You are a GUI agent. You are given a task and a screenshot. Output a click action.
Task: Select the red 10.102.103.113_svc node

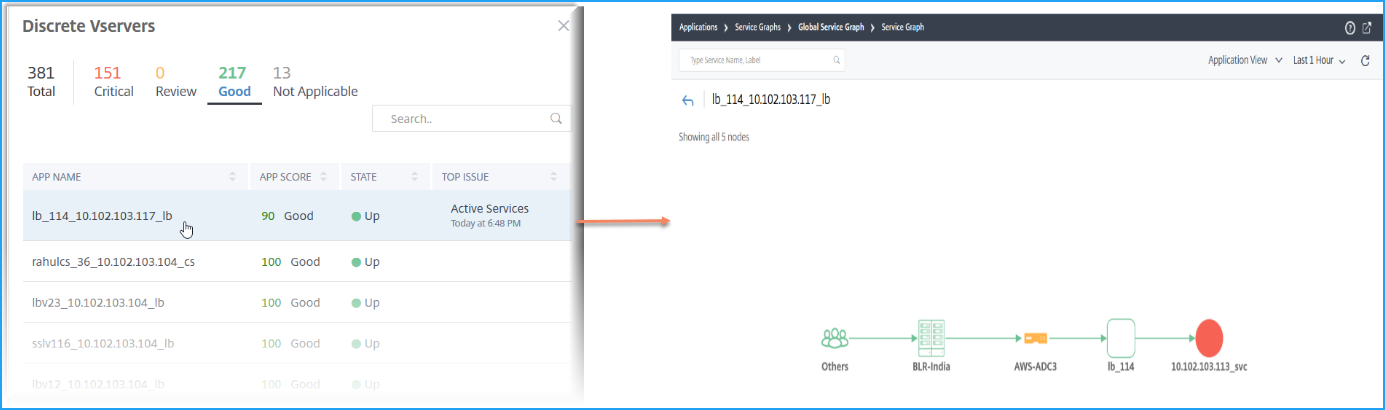coord(1209,339)
